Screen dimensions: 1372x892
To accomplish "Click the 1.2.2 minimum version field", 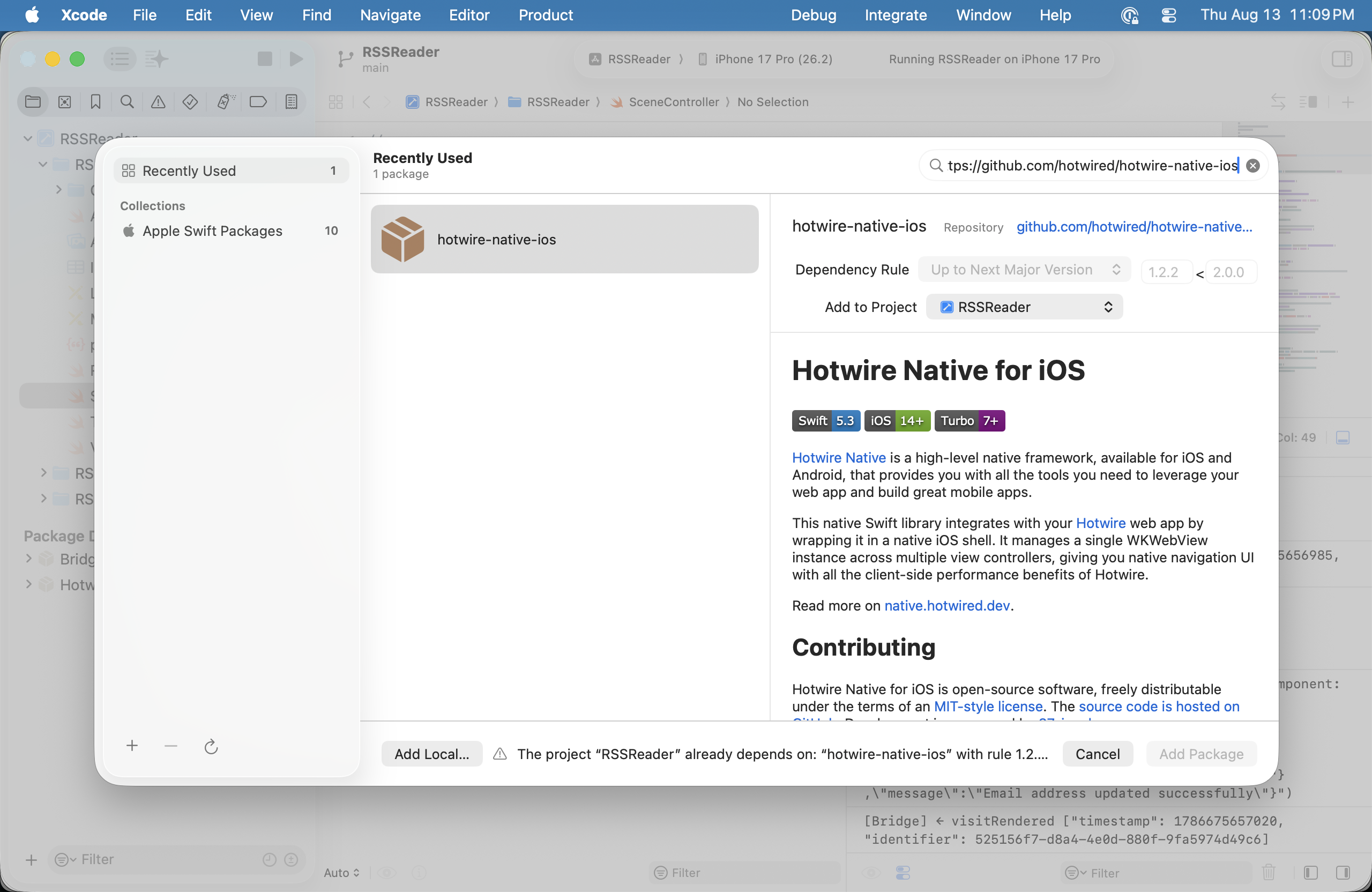I will click(x=1166, y=272).
